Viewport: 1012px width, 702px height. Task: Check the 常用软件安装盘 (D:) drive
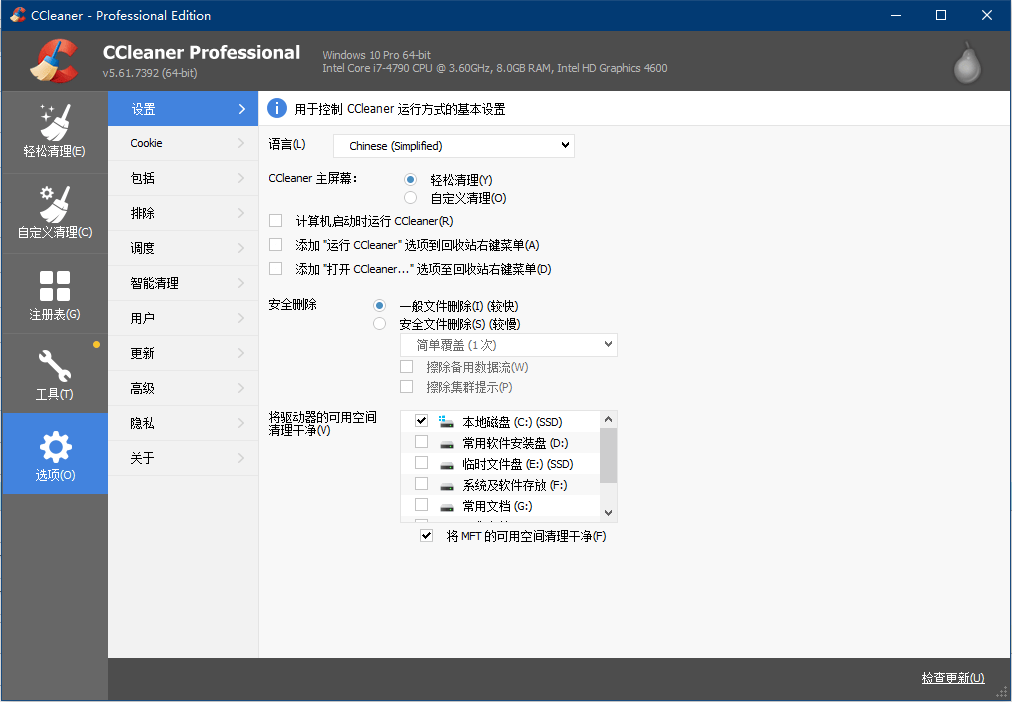coord(421,441)
